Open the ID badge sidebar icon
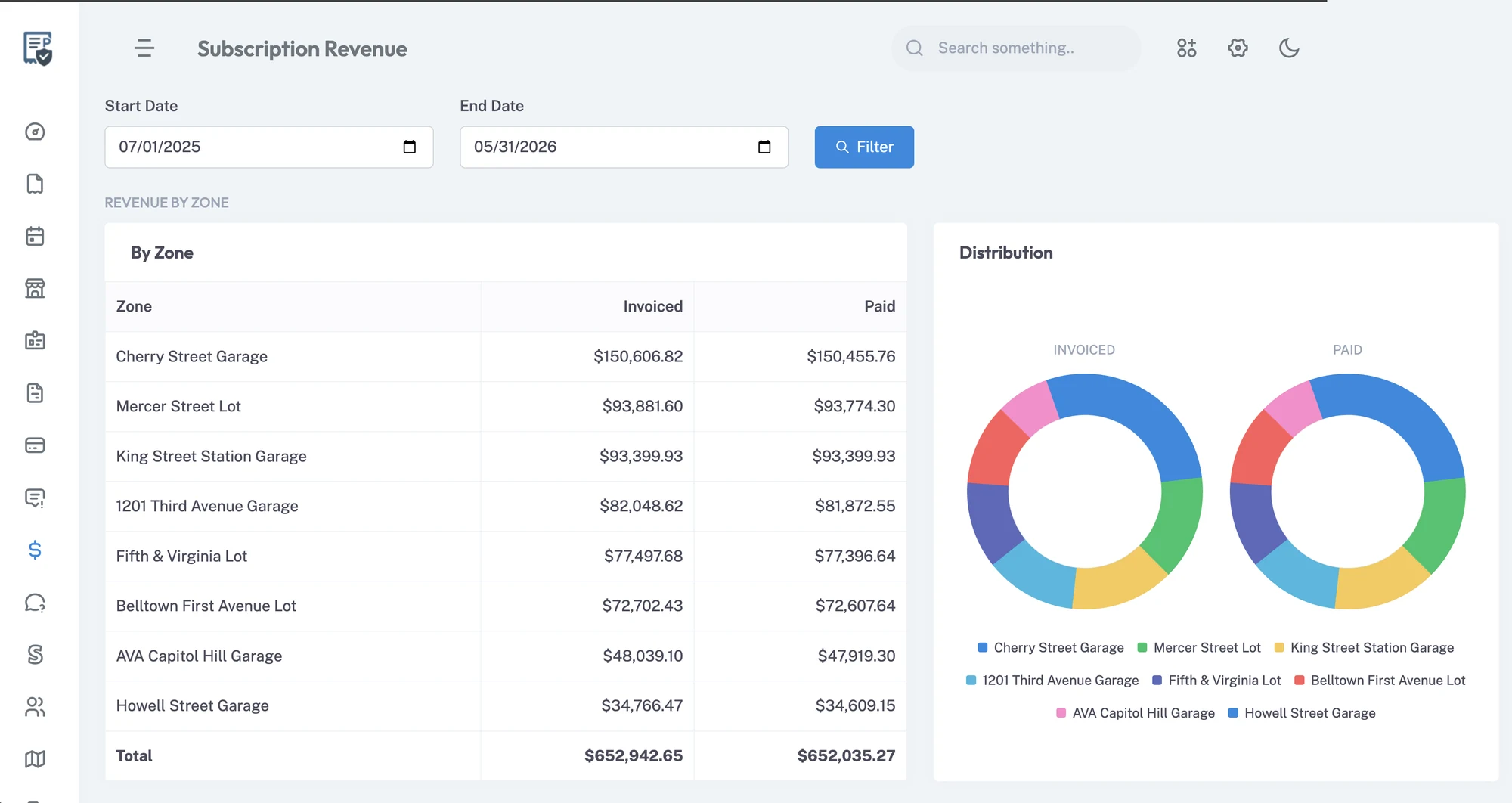 [x=35, y=340]
